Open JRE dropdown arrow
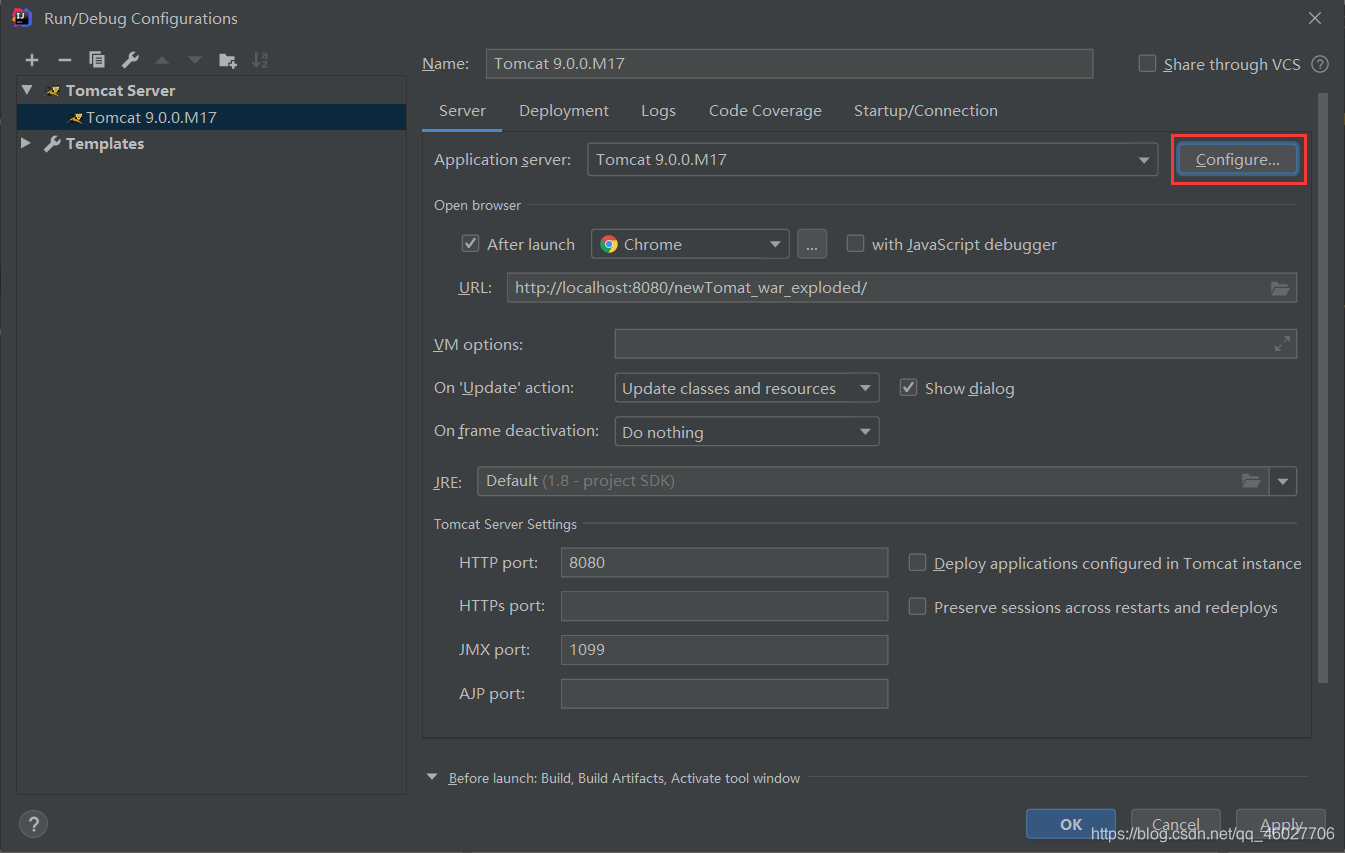 (x=1283, y=481)
